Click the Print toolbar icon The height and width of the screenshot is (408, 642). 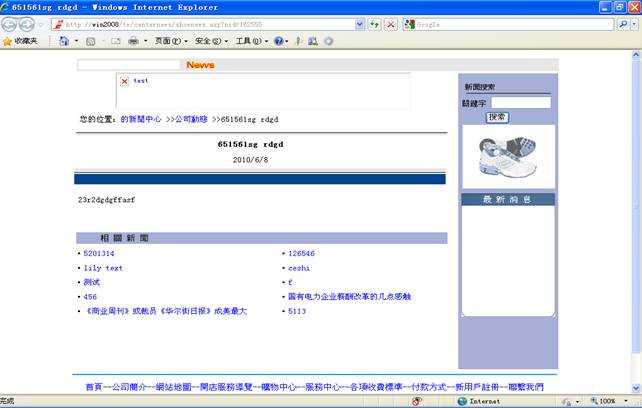(133, 41)
